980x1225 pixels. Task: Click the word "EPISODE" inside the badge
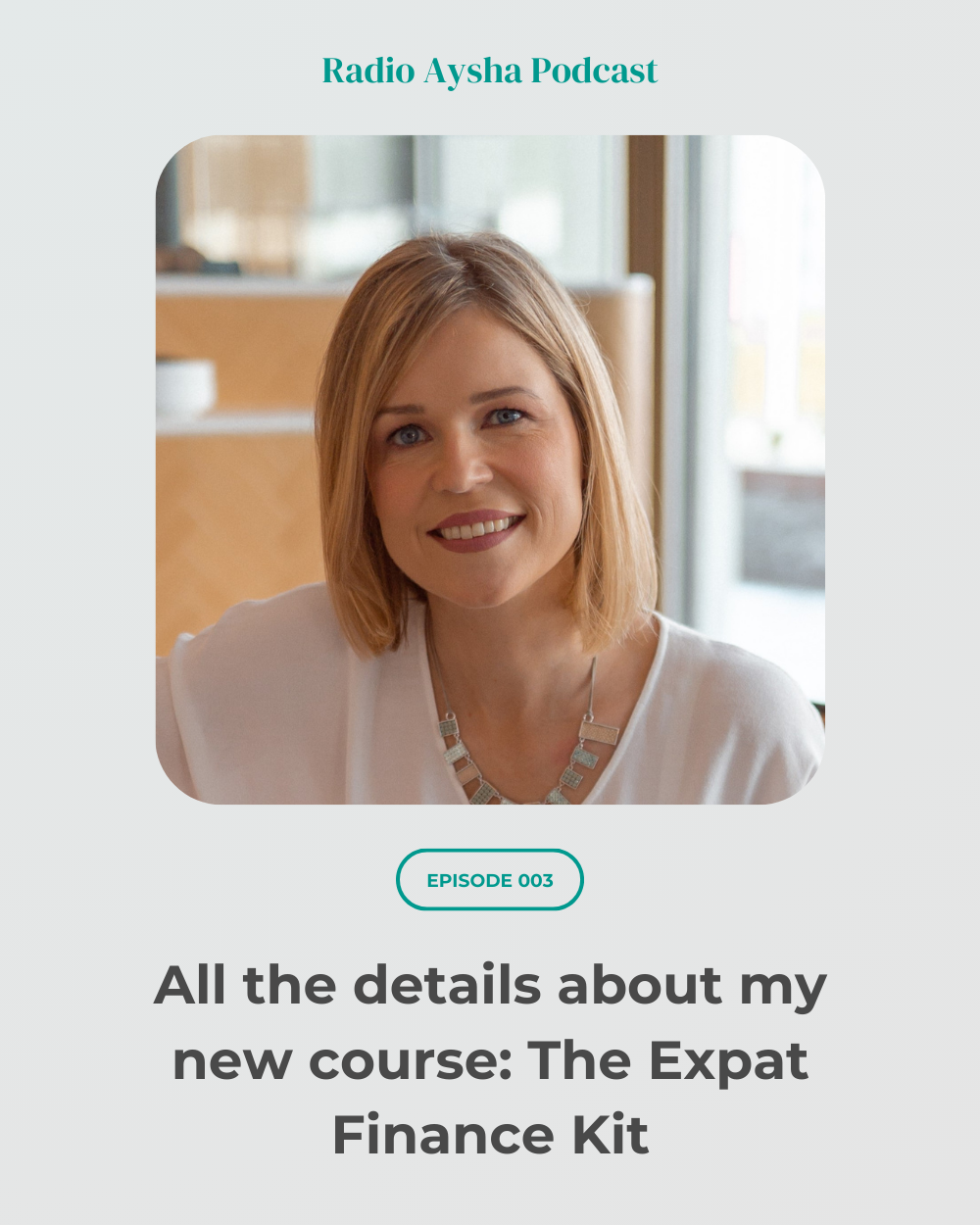469,880
